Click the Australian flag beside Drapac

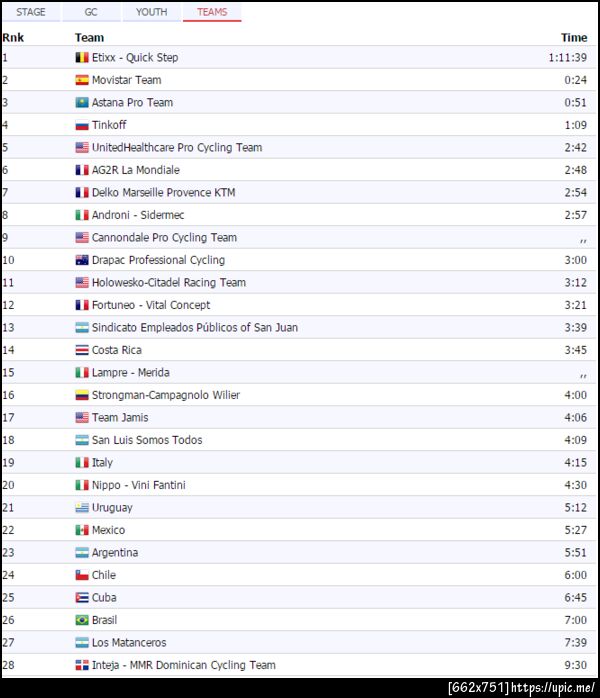[82, 260]
